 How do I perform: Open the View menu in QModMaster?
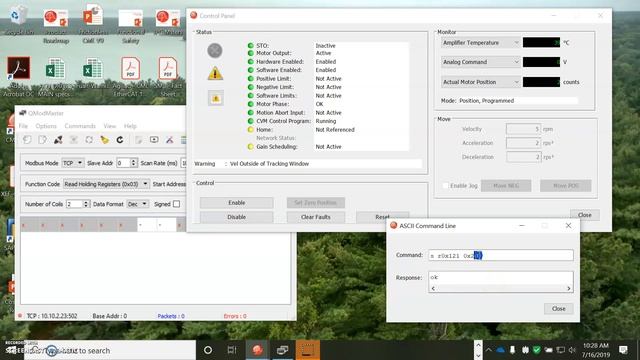(x=109, y=126)
